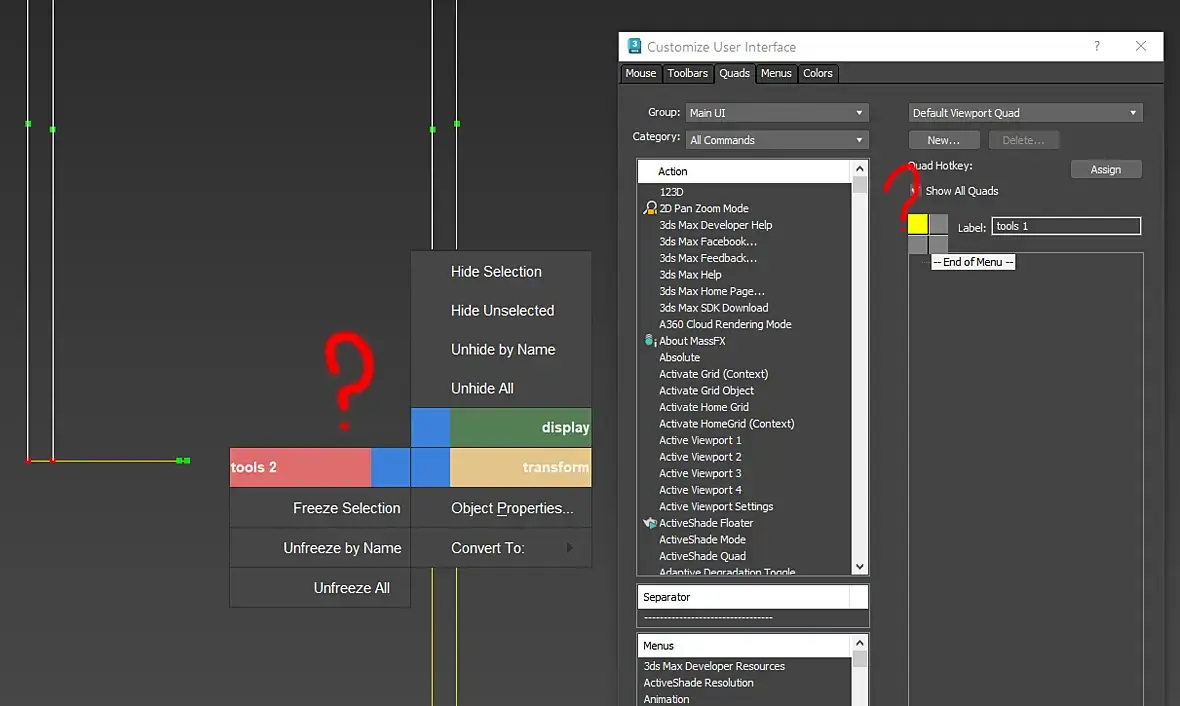1180x706 pixels.
Task: Expand the Convert To submenu arrow
Action: (570, 548)
